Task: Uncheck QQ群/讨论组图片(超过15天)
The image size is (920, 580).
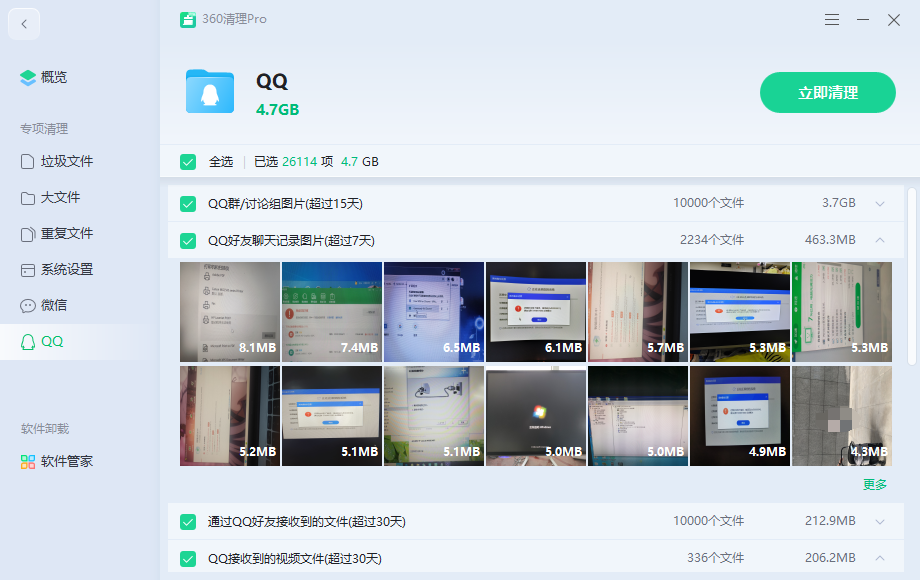Action: point(188,204)
